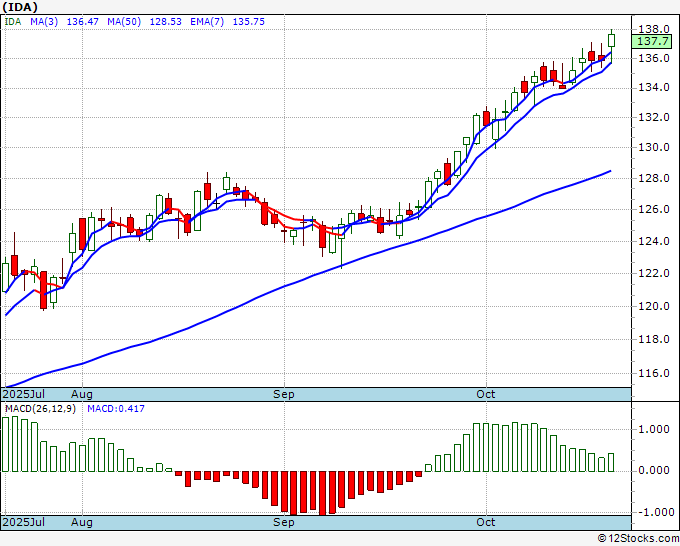Click the 138.0 price axis label
The height and width of the screenshot is (546, 680).
tap(654, 29)
